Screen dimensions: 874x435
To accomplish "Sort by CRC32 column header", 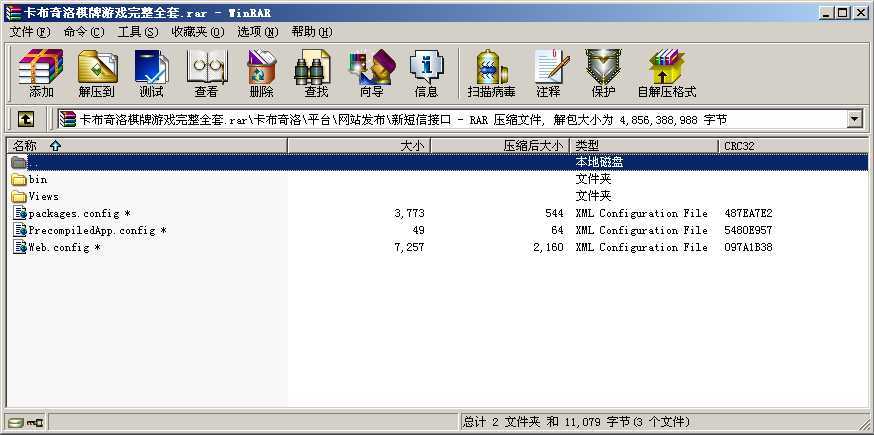I will [793, 146].
